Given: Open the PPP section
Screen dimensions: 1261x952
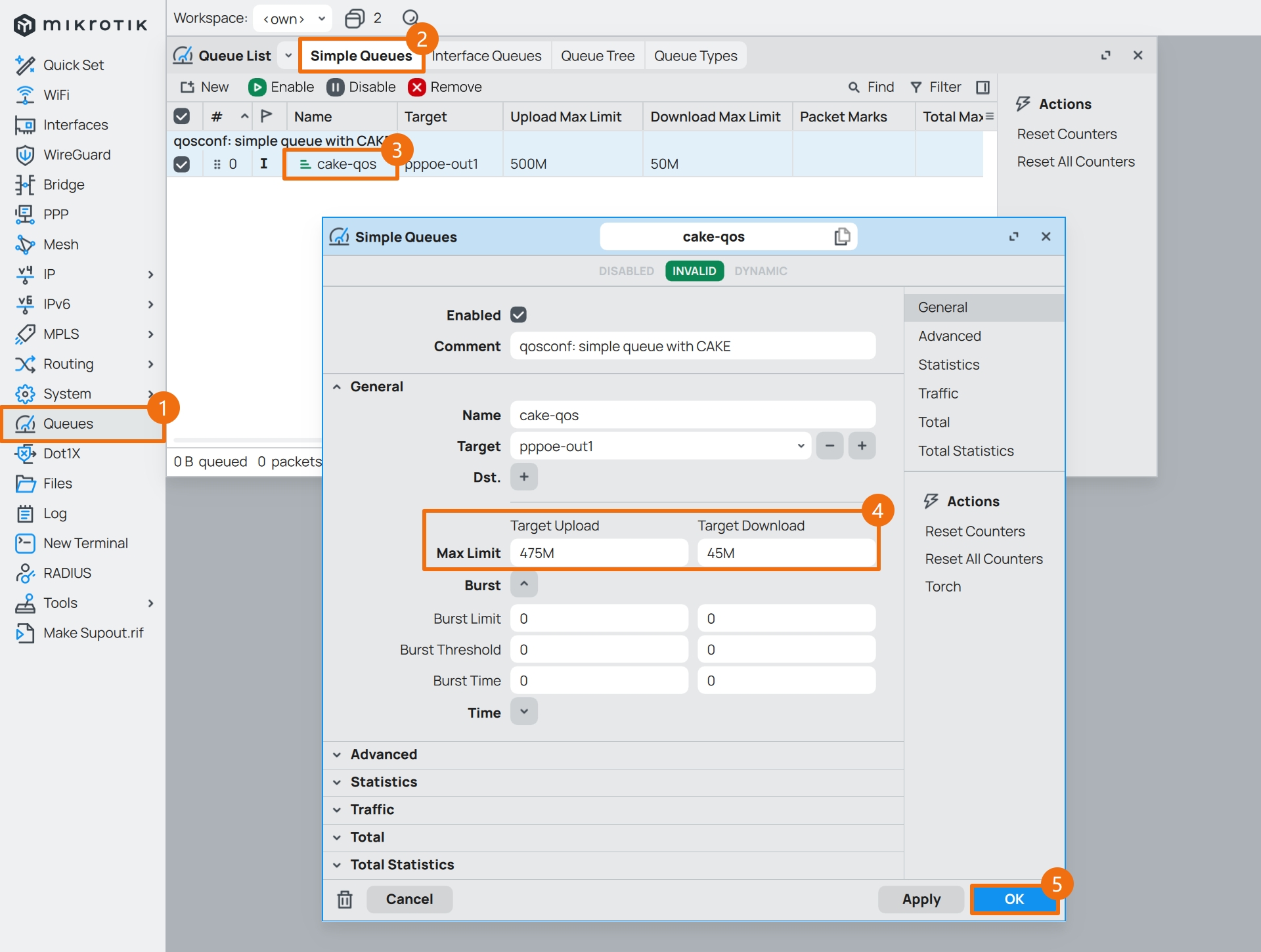Looking at the screenshot, I should [56, 214].
